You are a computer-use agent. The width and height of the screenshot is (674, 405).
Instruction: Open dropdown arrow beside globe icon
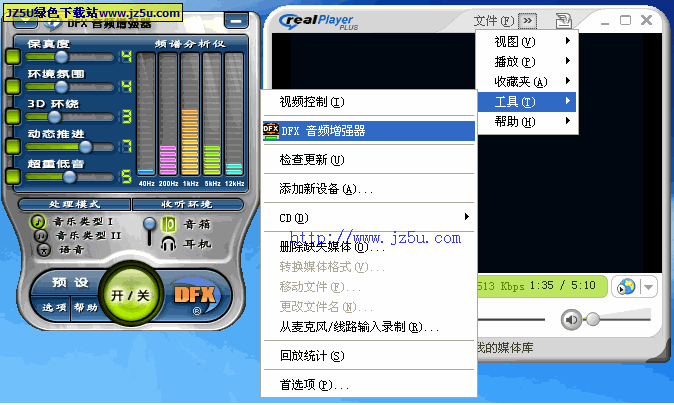tap(649, 287)
